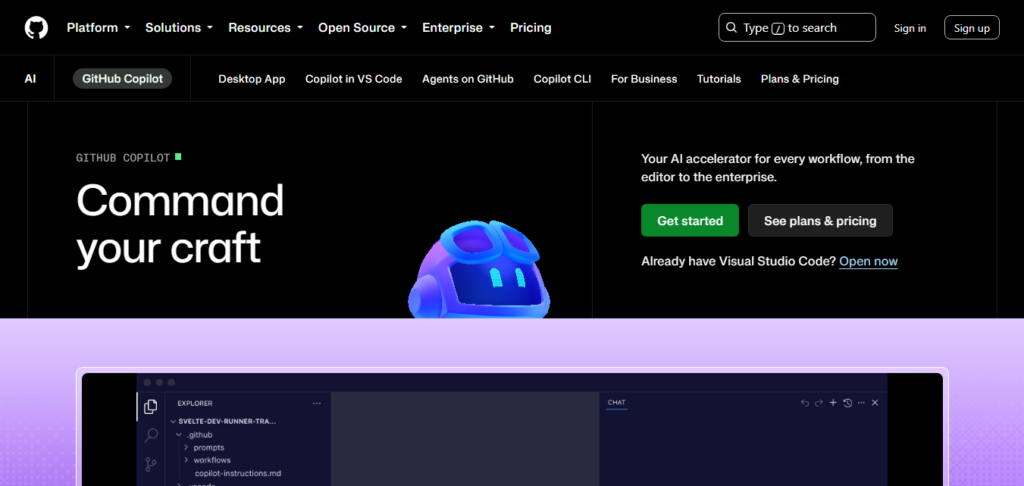
Task: Click the GITHUB COPILOT label above heading
Action: point(123,158)
